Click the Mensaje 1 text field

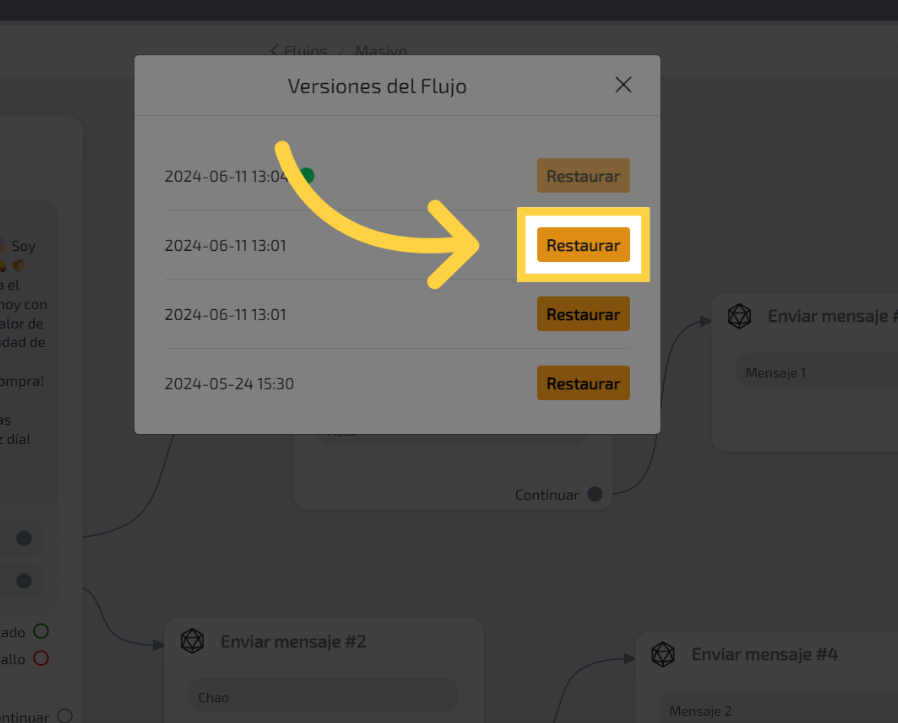coord(815,373)
